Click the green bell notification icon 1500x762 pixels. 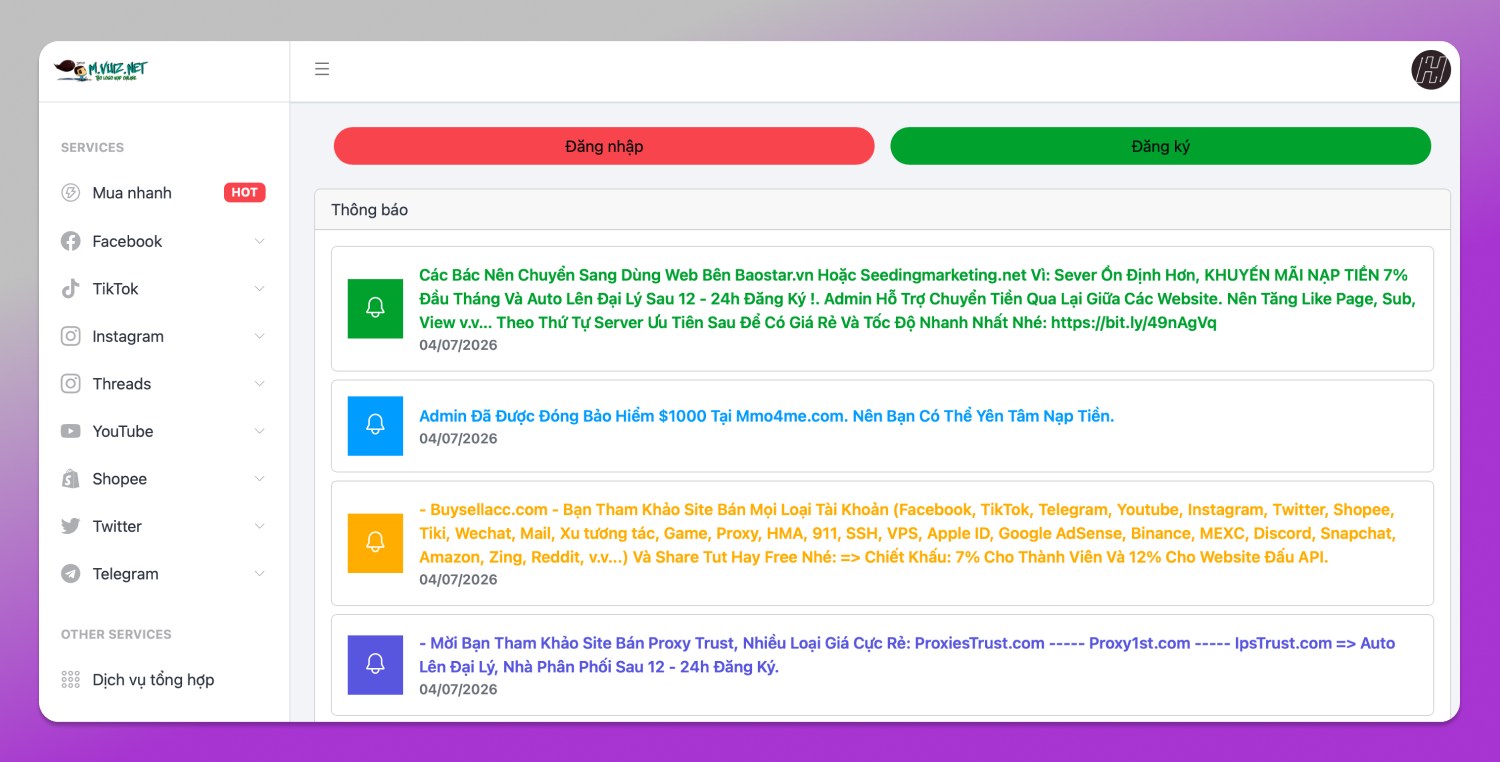[375, 308]
